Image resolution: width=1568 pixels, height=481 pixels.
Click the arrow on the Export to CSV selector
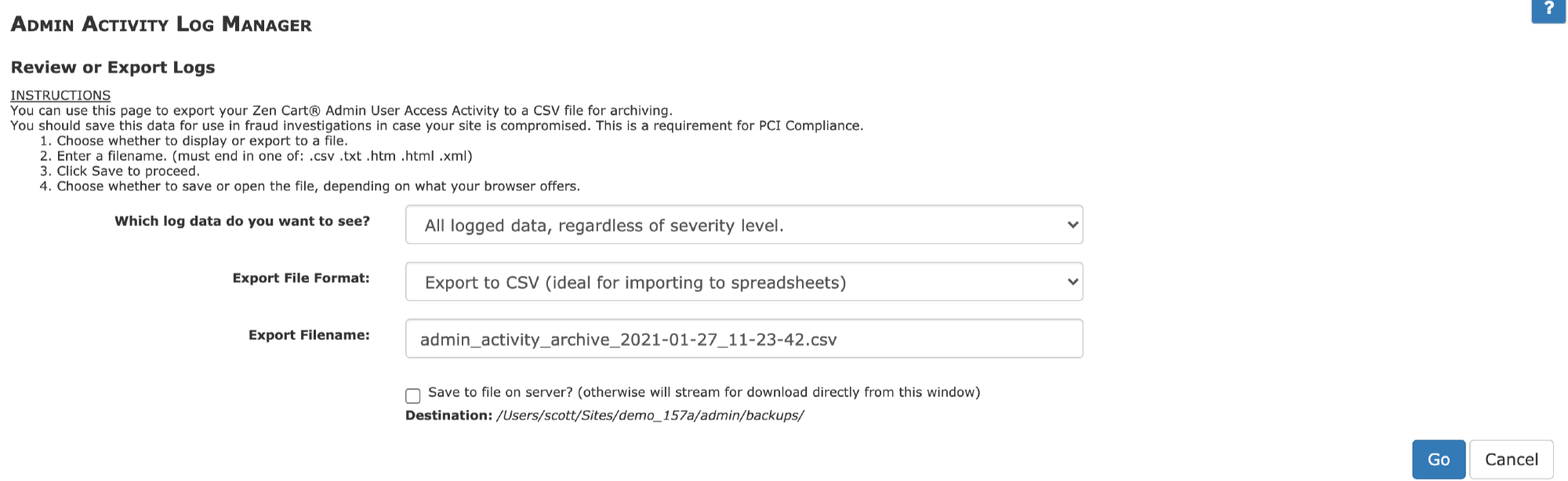coord(1073,282)
